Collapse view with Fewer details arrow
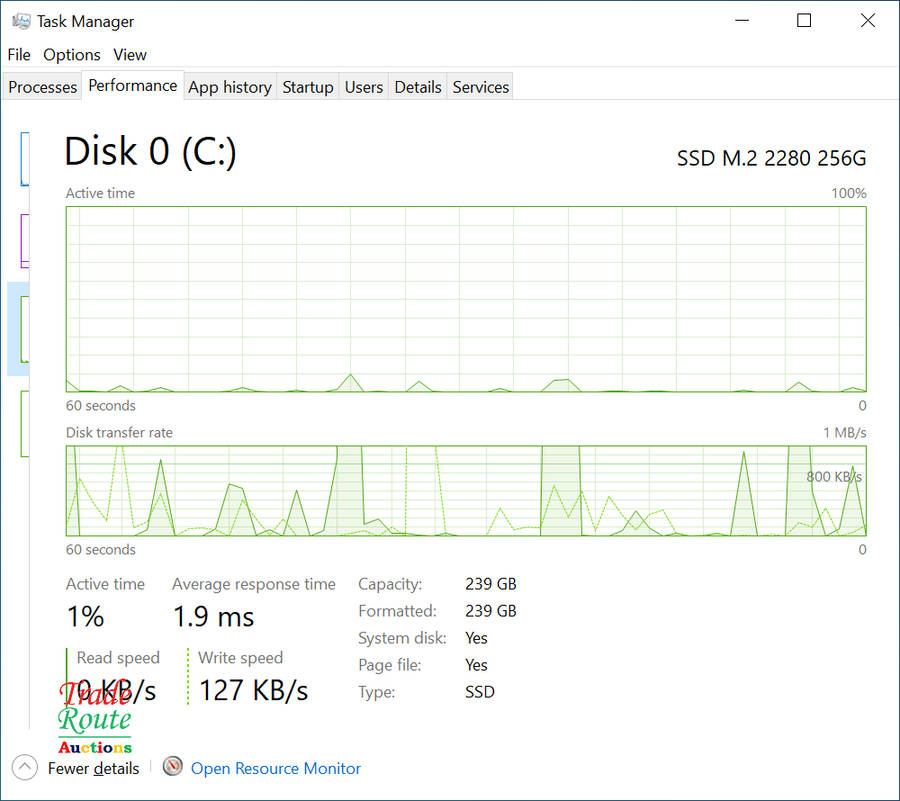 click(25, 768)
